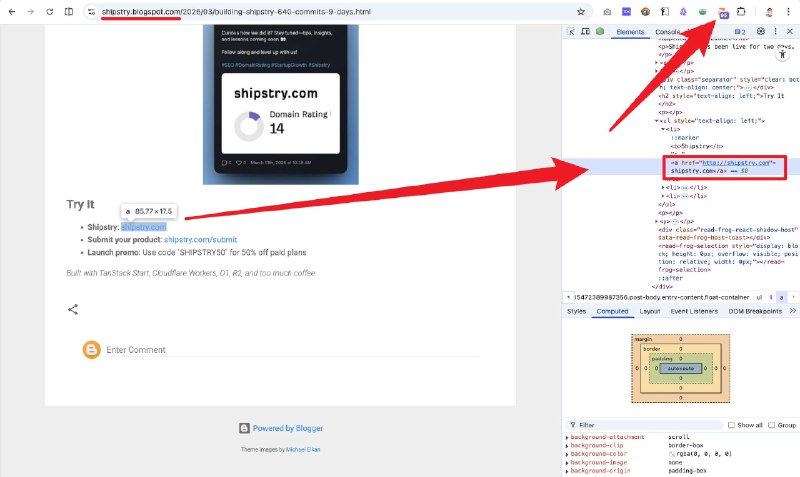Toggle the device toolbar icon in DevTools
This screenshot has width=800, height=477.
pyautogui.click(x=585, y=32)
